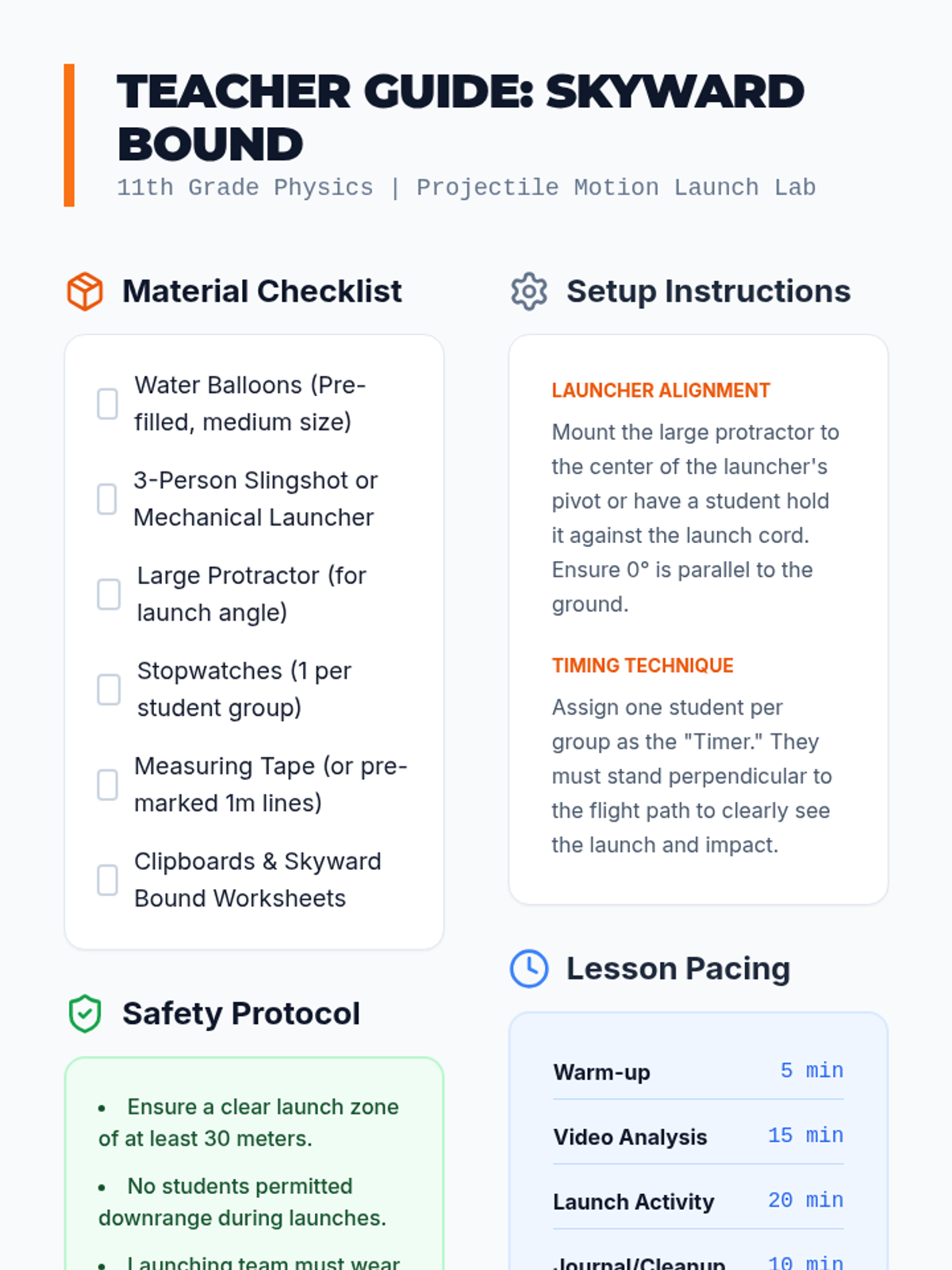Click the 11th Grade Physics subtitle
952x1270 pixels.
click(466, 187)
